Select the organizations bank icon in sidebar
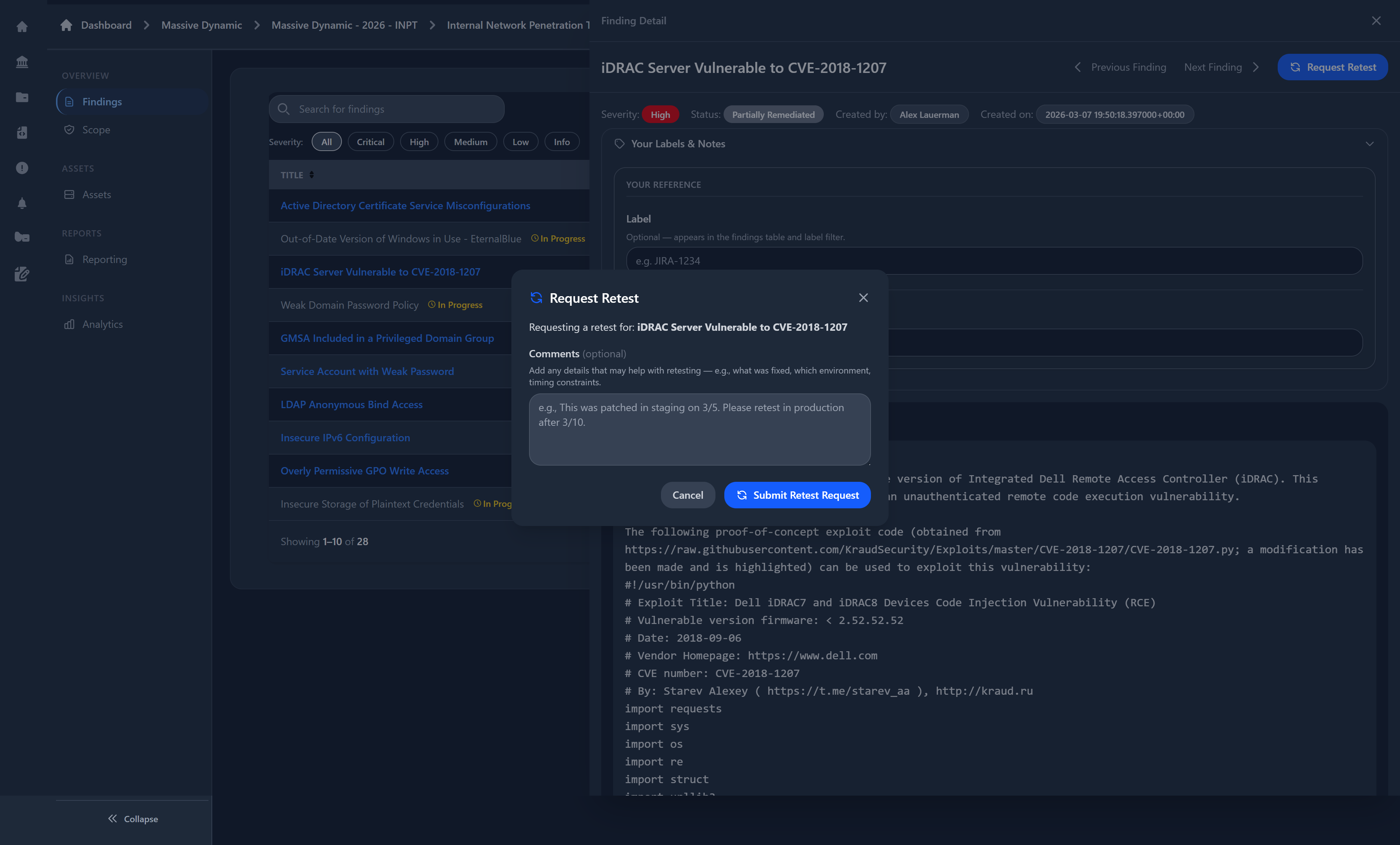1400x845 pixels. coord(22,62)
